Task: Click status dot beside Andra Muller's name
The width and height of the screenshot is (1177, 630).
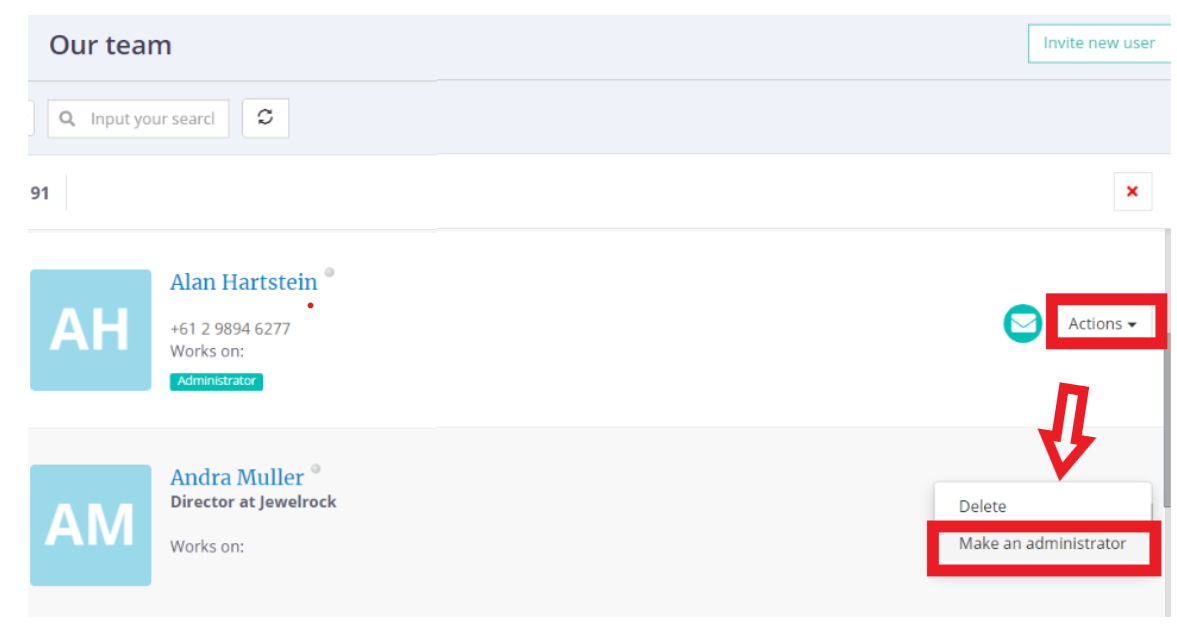Action: pyautogui.click(x=316, y=468)
